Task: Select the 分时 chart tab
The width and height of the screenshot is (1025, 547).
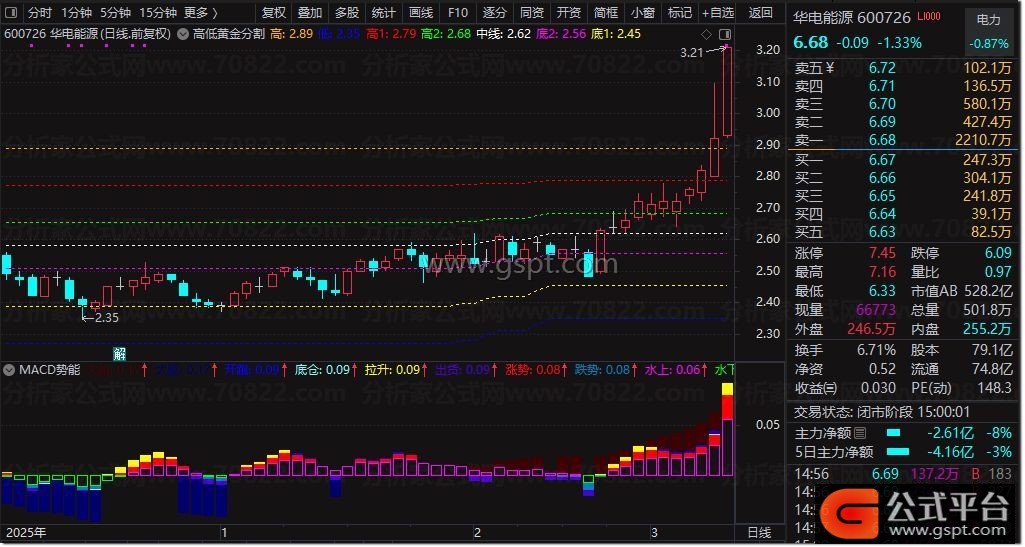Action: [x=39, y=13]
